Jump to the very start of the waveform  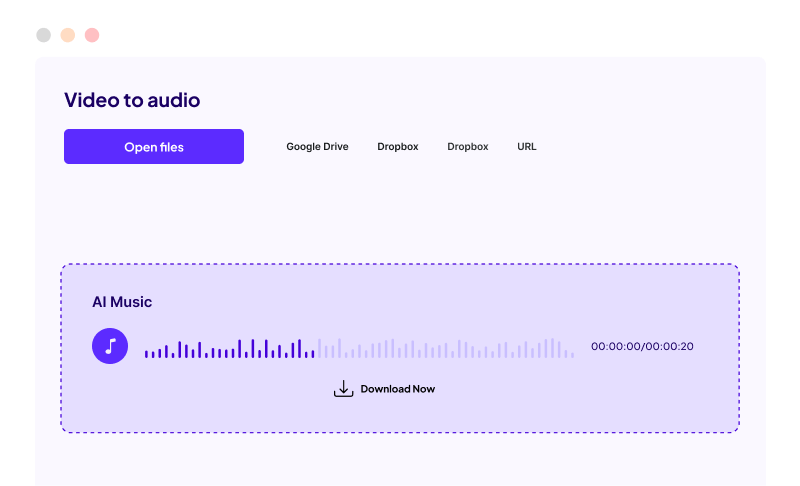(x=146, y=352)
